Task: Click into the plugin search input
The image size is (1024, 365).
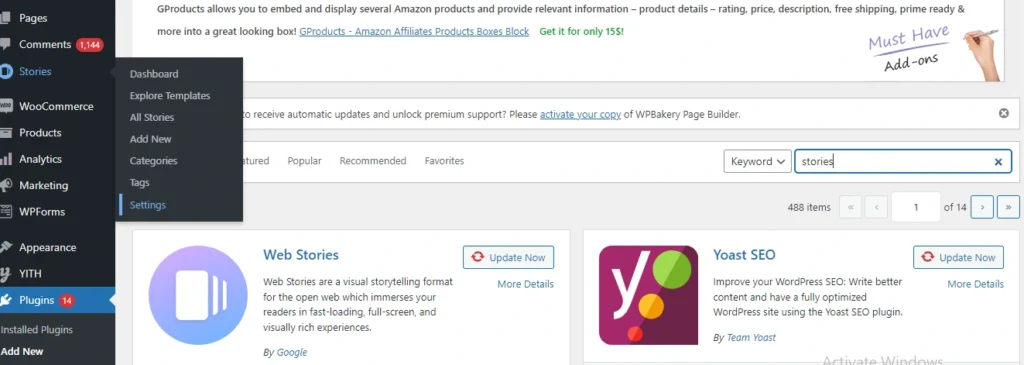Action: 893,161
